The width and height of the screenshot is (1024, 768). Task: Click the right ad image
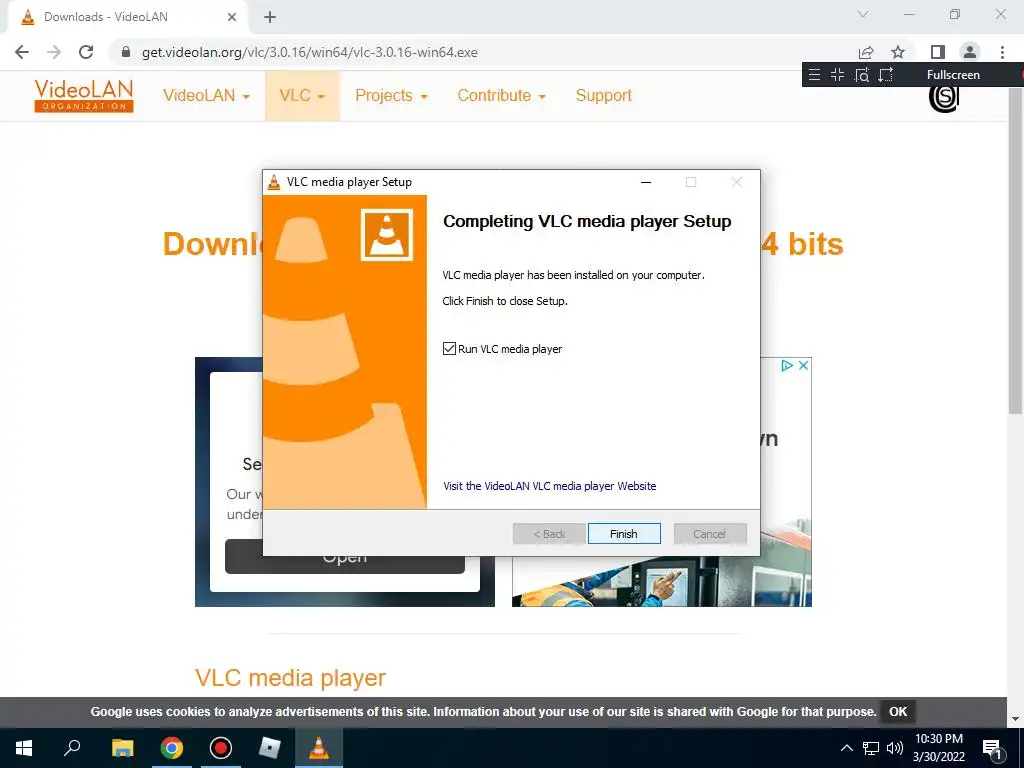[662, 581]
